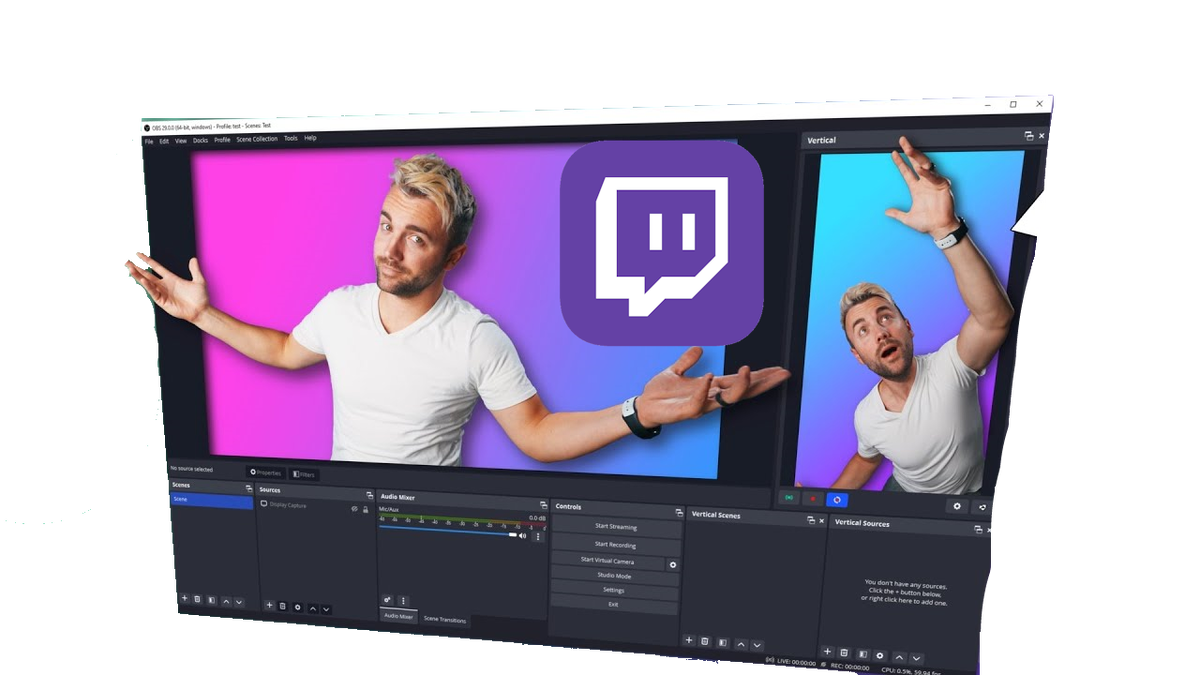Enable Studio Mode
The height and width of the screenshot is (675, 1200).
coord(614,576)
